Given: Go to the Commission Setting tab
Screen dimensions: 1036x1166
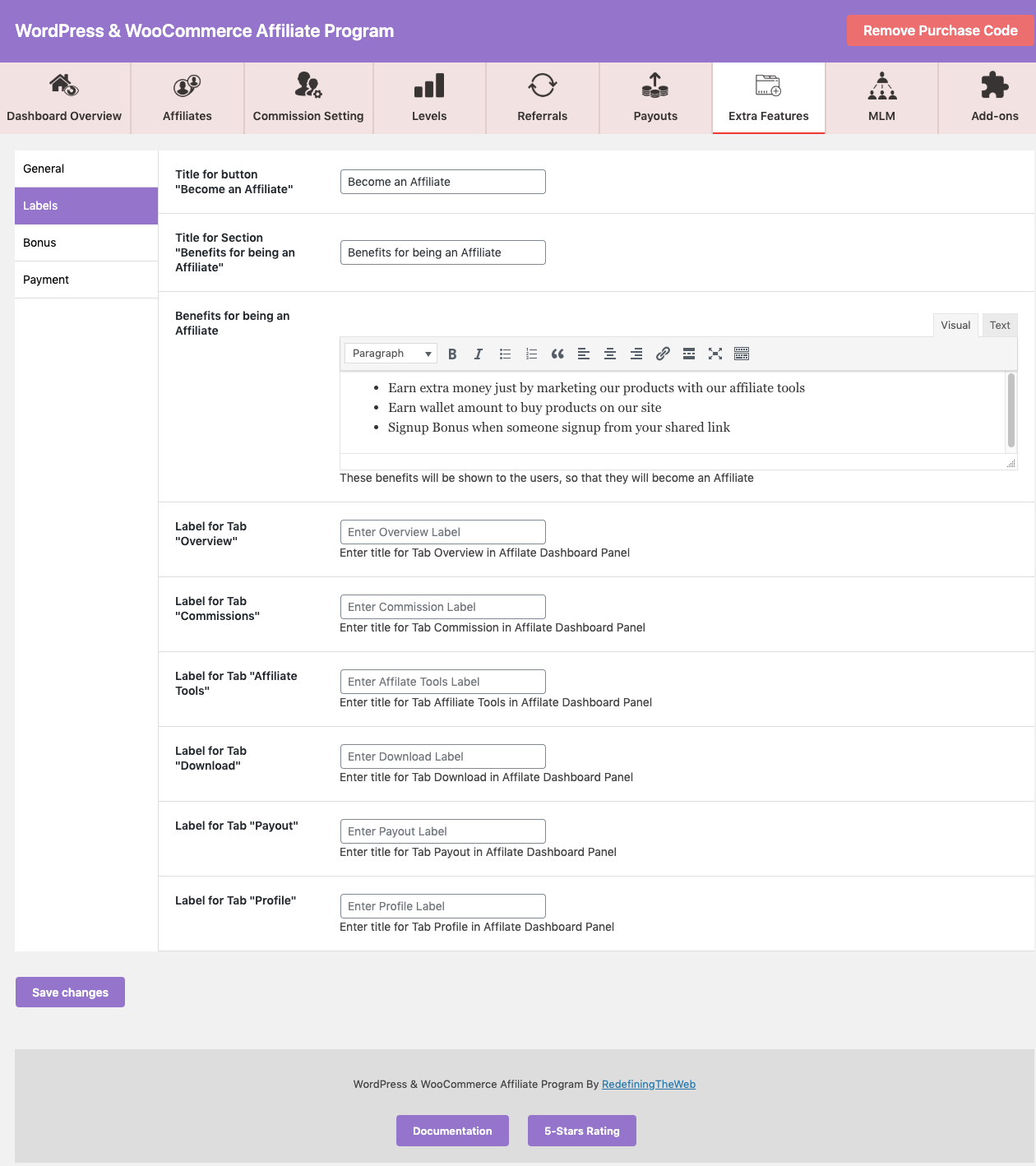Looking at the screenshot, I should click(x=308, y=98).
